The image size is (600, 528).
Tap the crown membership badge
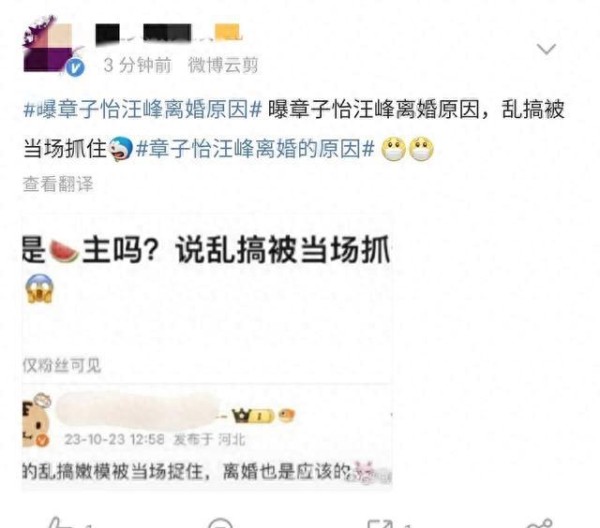pos(253,416)
